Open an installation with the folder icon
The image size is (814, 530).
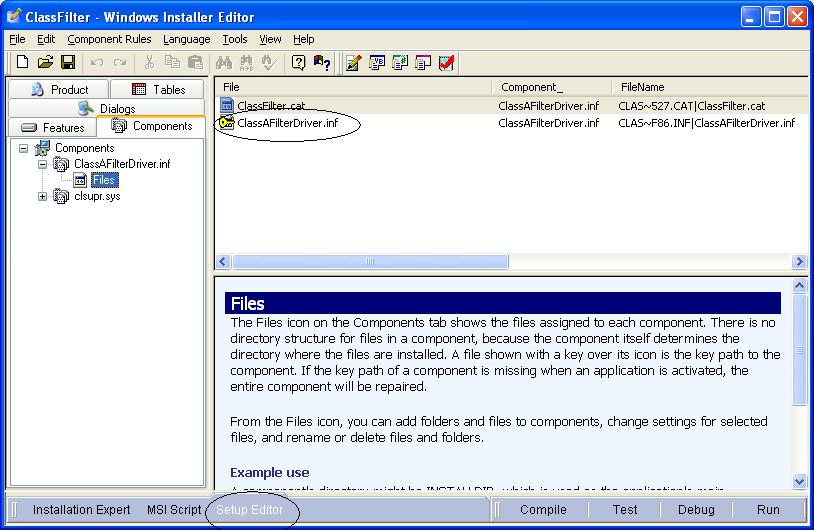[45, 62]
